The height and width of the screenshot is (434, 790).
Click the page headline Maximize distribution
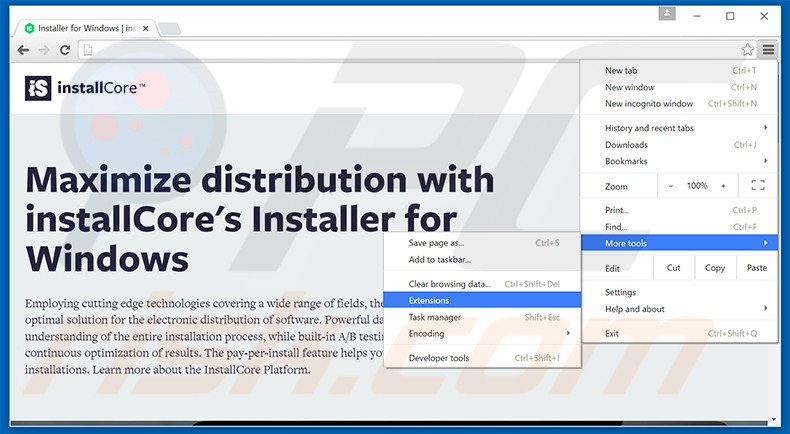coord(259,219)
